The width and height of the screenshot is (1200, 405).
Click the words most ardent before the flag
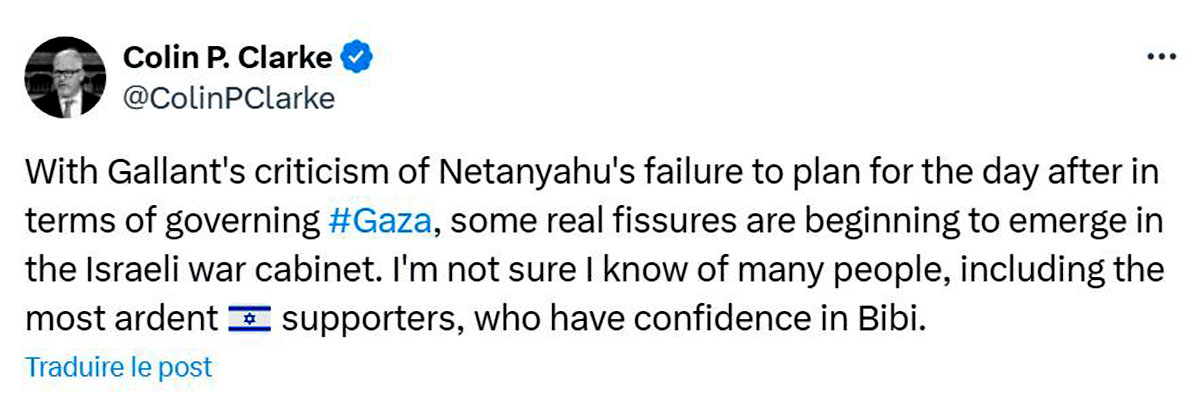(122, 321)
